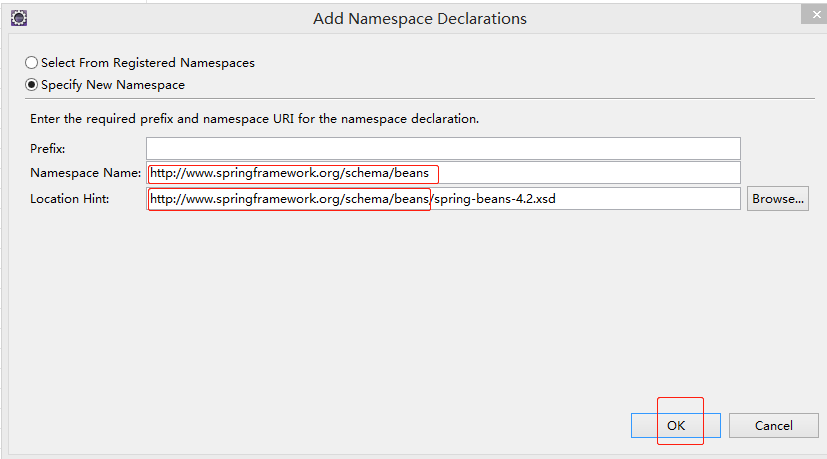Click the instruction text about prefix and URI

254,119
